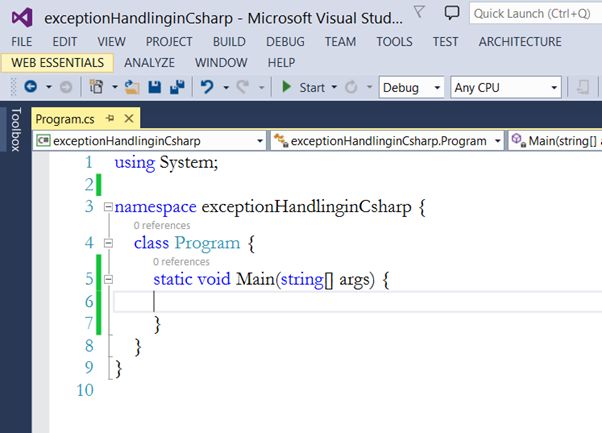Click the Start debugging button label
The height and width of the screenshot is (433, 602).
tap(312, 88)
